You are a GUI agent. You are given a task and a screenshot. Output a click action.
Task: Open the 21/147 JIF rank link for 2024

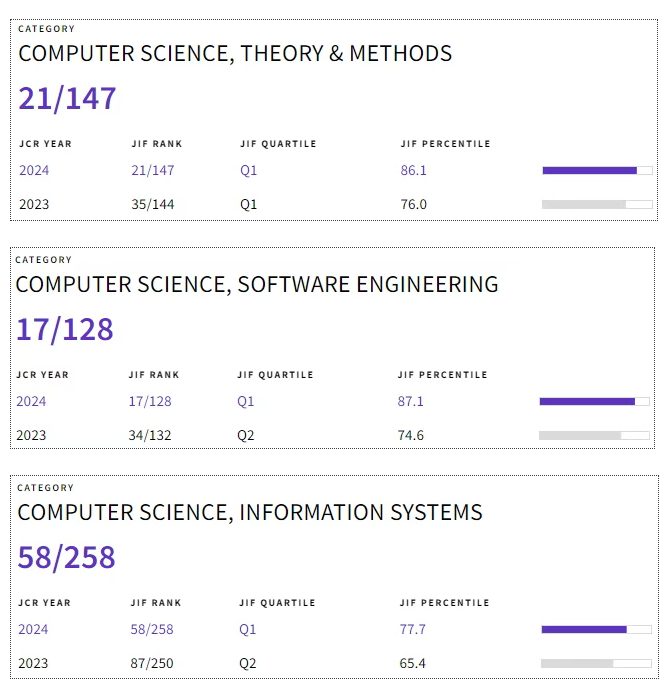152,170
